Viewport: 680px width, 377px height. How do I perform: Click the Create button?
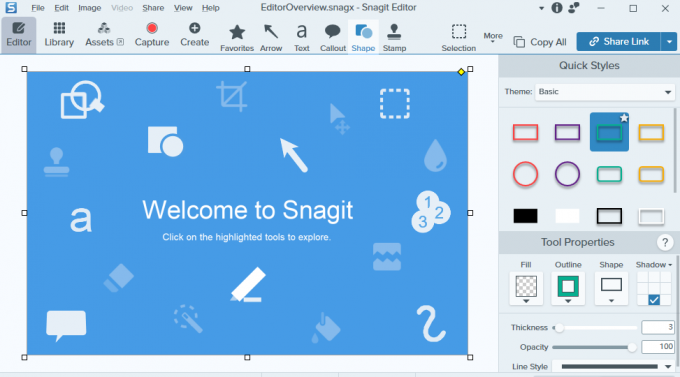(x=194, y=35)
